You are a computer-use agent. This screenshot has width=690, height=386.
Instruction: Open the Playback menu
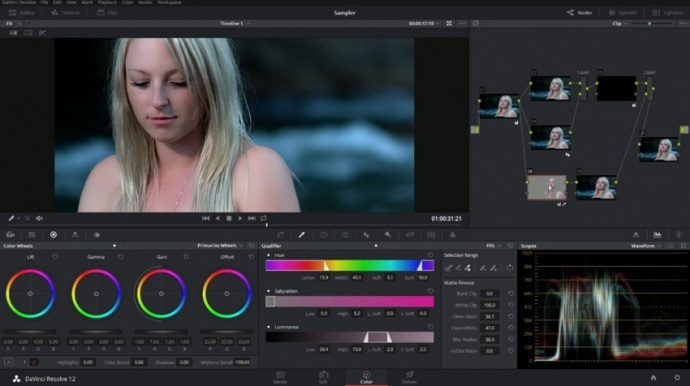(x=107, y=3)
